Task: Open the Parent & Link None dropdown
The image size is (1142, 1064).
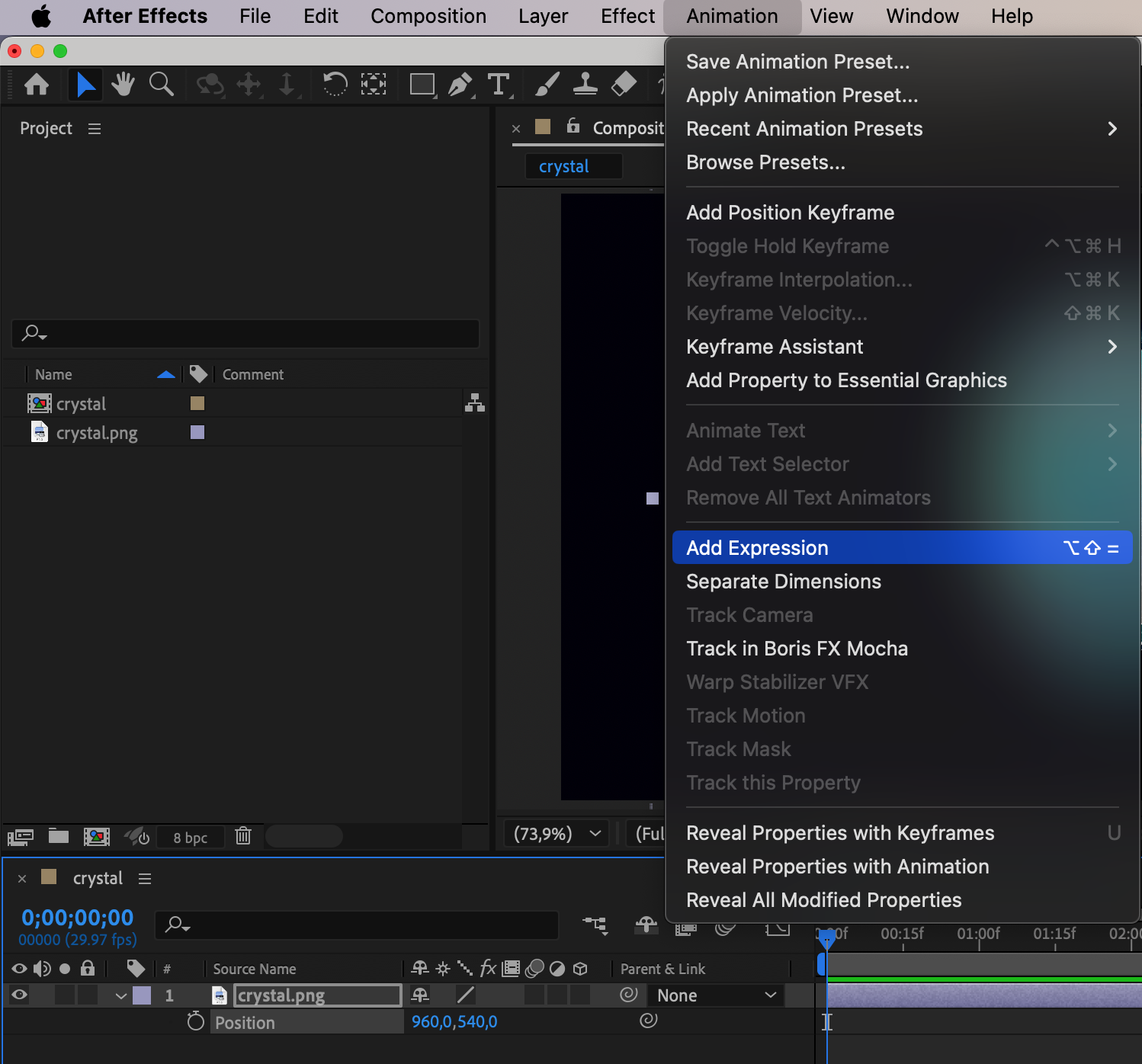Action: (716, 995)
